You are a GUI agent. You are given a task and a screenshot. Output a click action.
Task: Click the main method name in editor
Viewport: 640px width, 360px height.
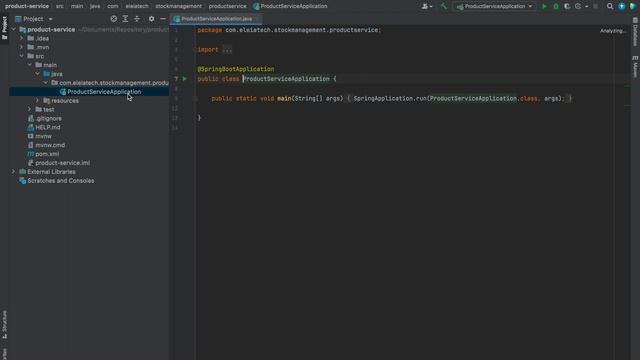pos(284,98)
